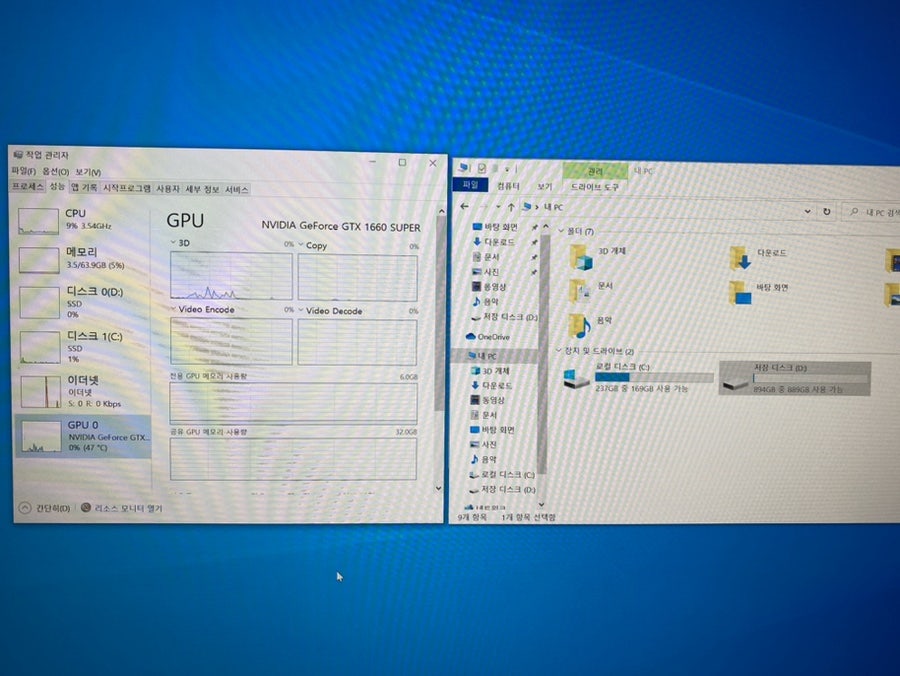Open pinned 동영상 in Quick Access
This screenshot has height=676, width=900.
click(x=489, y=286)
